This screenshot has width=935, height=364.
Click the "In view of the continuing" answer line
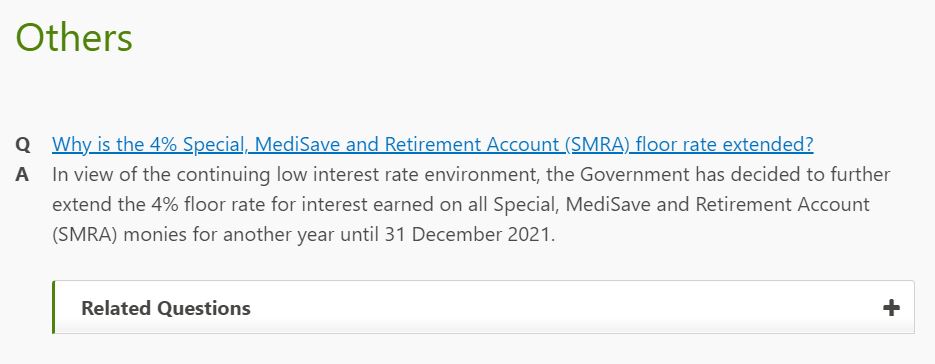click(x=162, y=174)
